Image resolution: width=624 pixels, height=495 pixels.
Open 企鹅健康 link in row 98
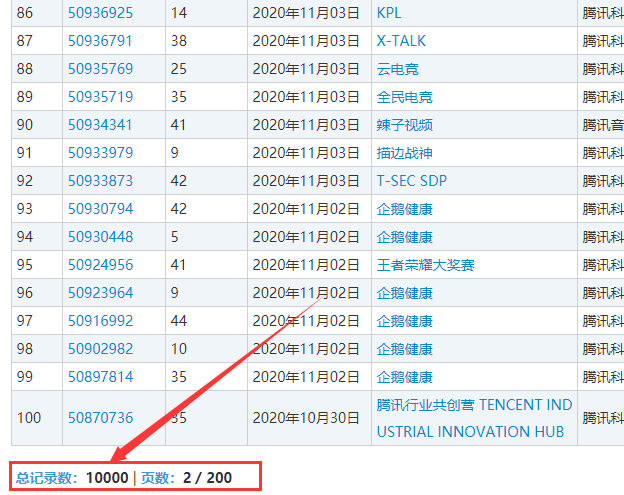click(x=404, y=349)
